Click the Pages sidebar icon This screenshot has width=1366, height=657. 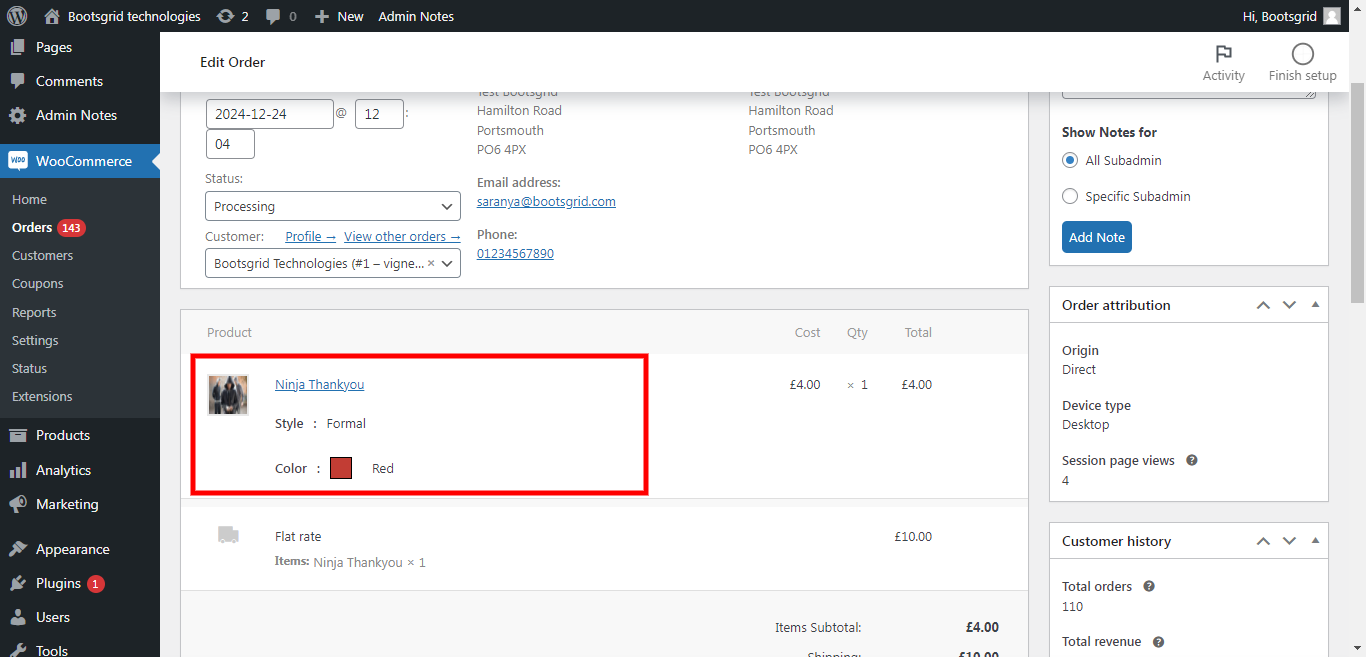coord(17,47)
